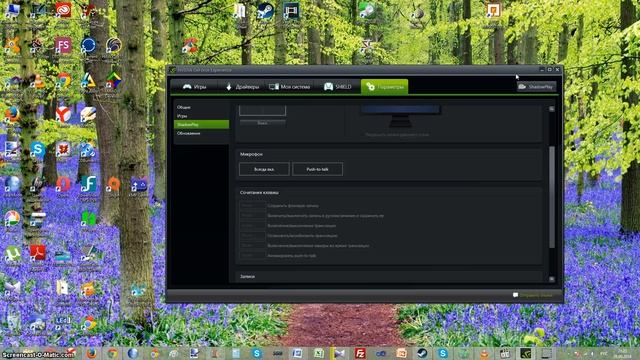Viewport: 640px width, 360px height.
Task: Open the Игры tab with gamepad icon
Action: 194,87
